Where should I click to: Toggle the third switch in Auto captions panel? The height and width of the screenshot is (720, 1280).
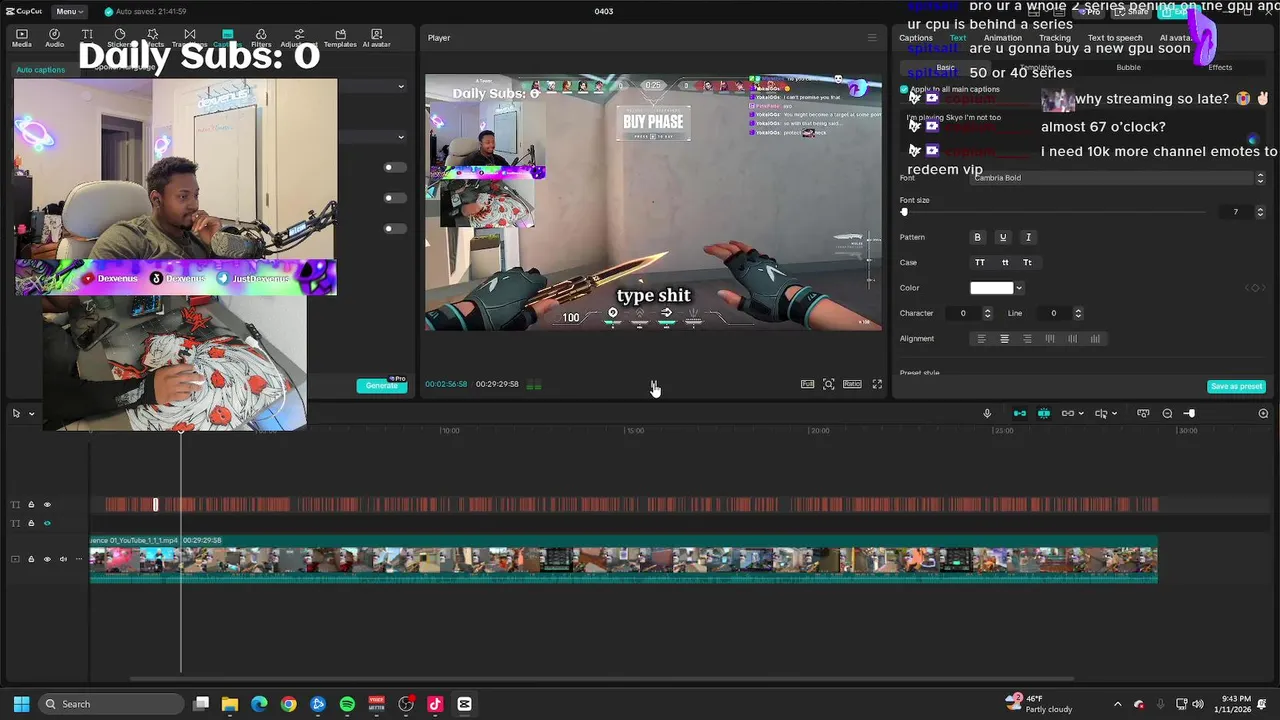(x=395, y=228)
